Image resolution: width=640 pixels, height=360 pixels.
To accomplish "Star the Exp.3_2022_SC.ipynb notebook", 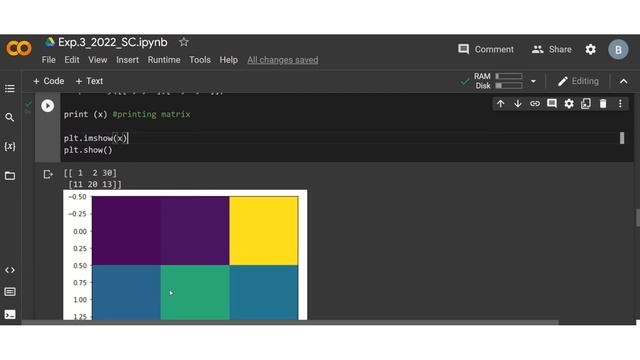I will coord(184,42).
